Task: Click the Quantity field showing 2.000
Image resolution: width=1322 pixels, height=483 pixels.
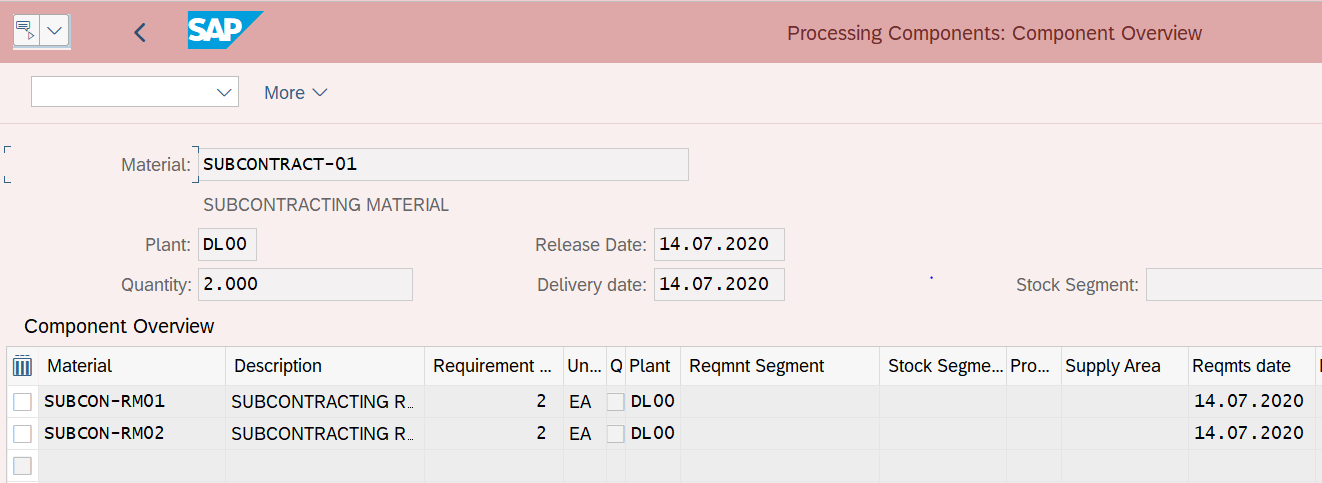Action: [x=305, y=285]
